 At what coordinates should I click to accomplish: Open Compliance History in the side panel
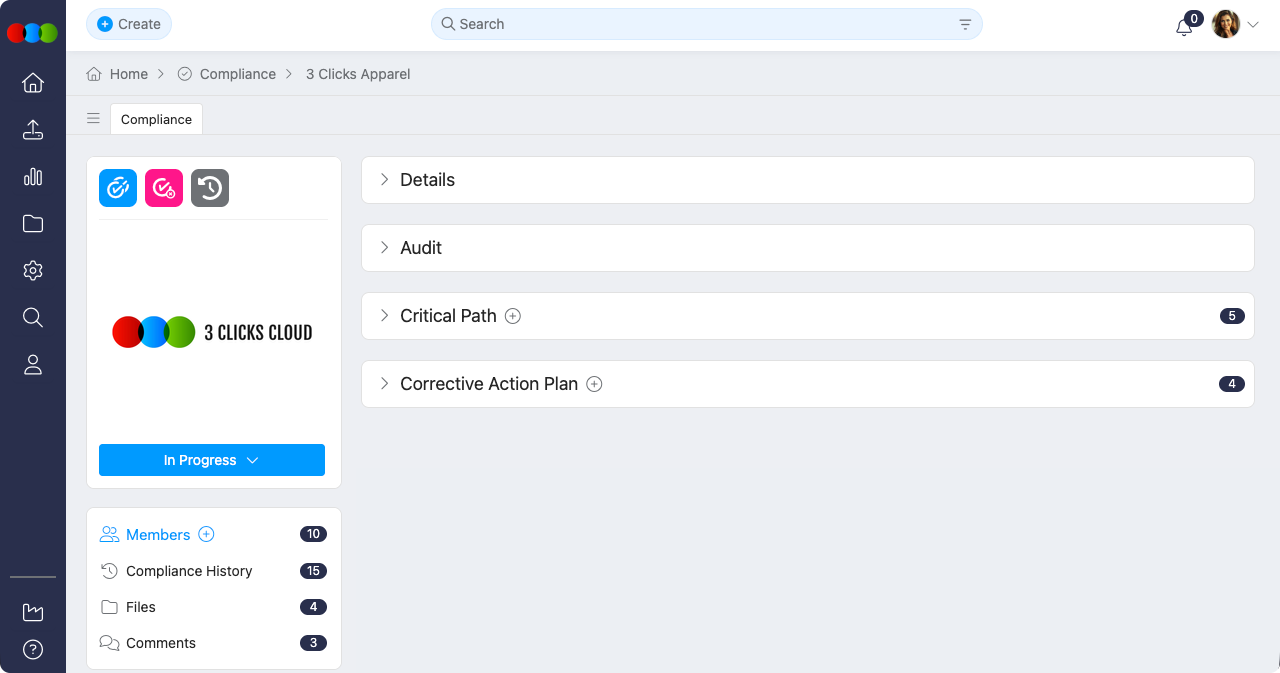189,571
